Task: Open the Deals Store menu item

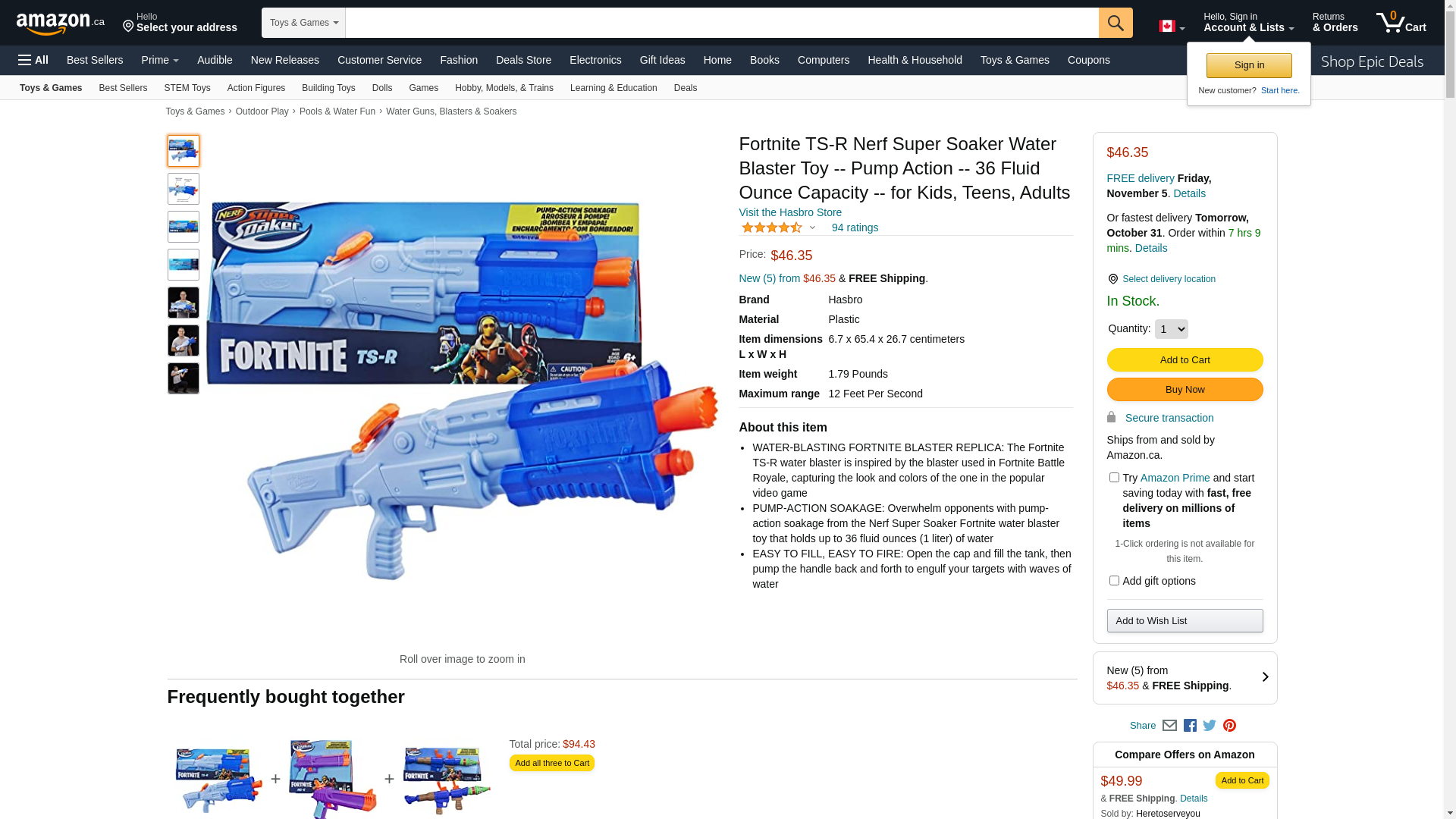Action: pos(523,60)
